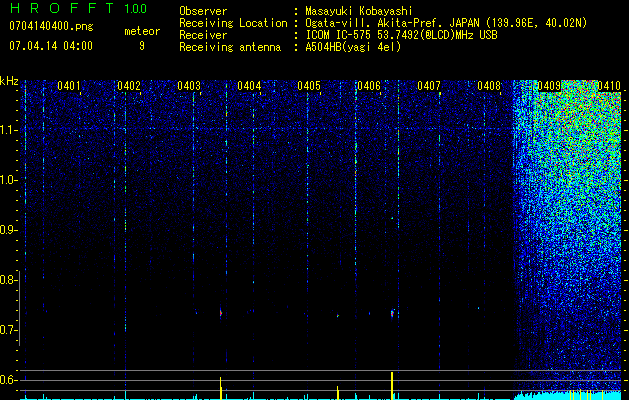The width and height of the screenshot is (629, 400).
Task: Click the kHz axis unit label
Action: coord(9,81)
